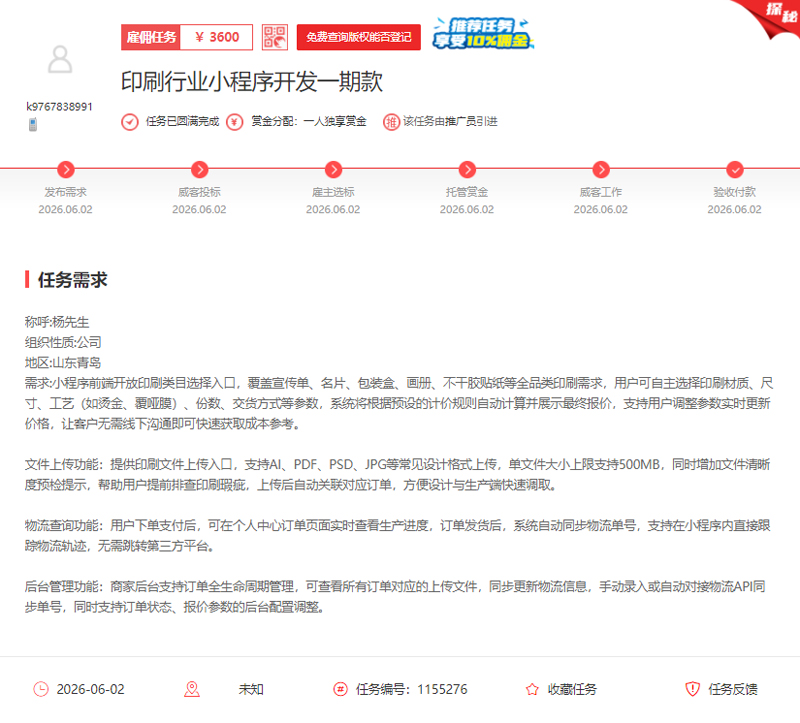
Task: Open the 收藏任务 link
Action: 572,689
